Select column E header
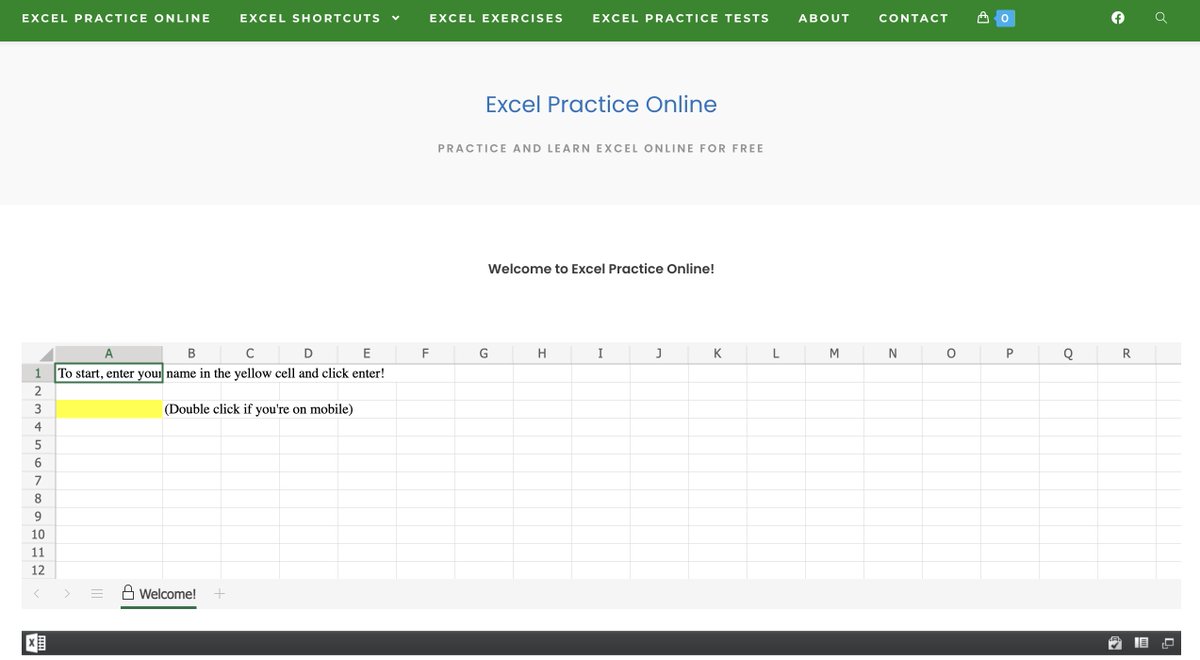 (367, 353)
